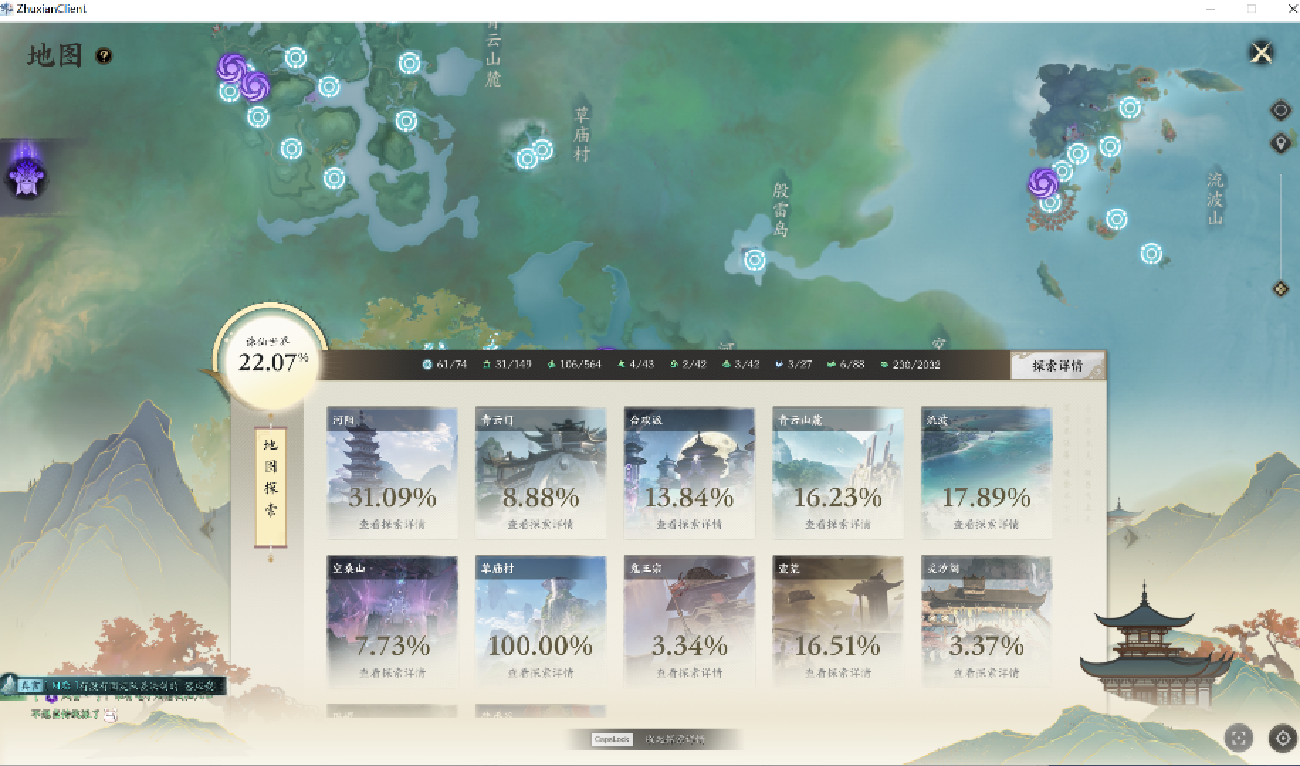Click the 草庙村 label on the map
This screenshot has width=1300, height=766.
[582, 133]
